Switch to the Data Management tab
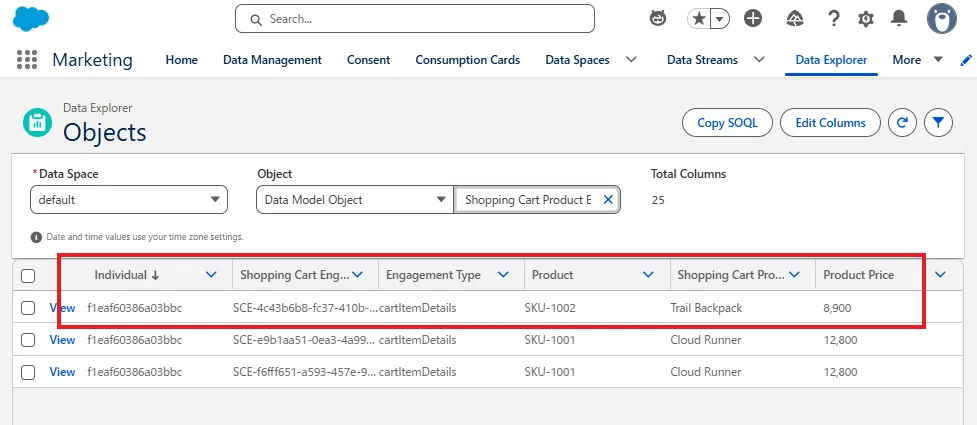This screenshot has height=425, width=977. tap(272, 60)
